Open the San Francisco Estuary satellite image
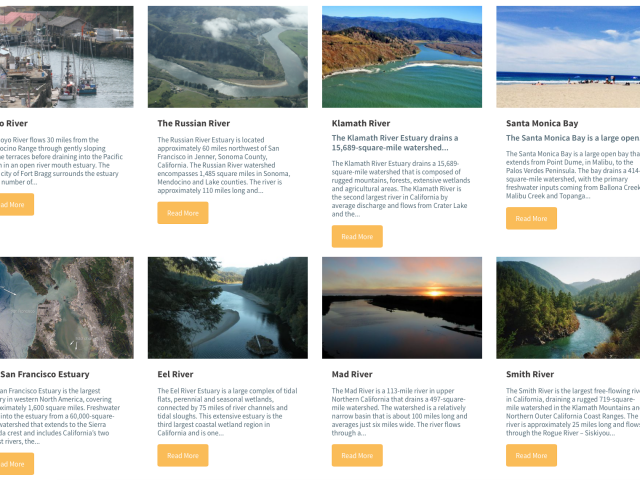 point(67,308)
